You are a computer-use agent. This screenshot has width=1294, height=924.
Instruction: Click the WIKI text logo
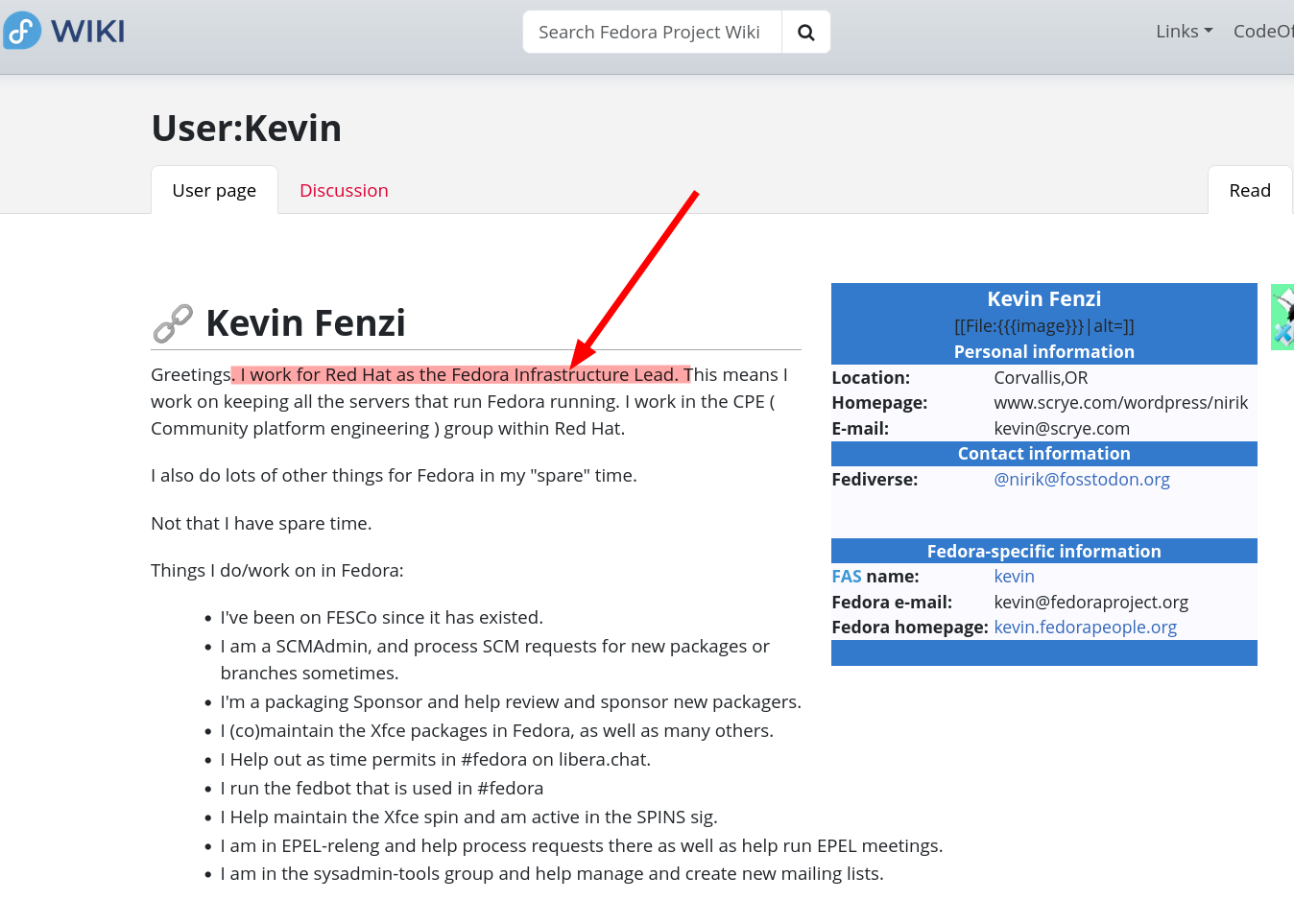point(88,32)
